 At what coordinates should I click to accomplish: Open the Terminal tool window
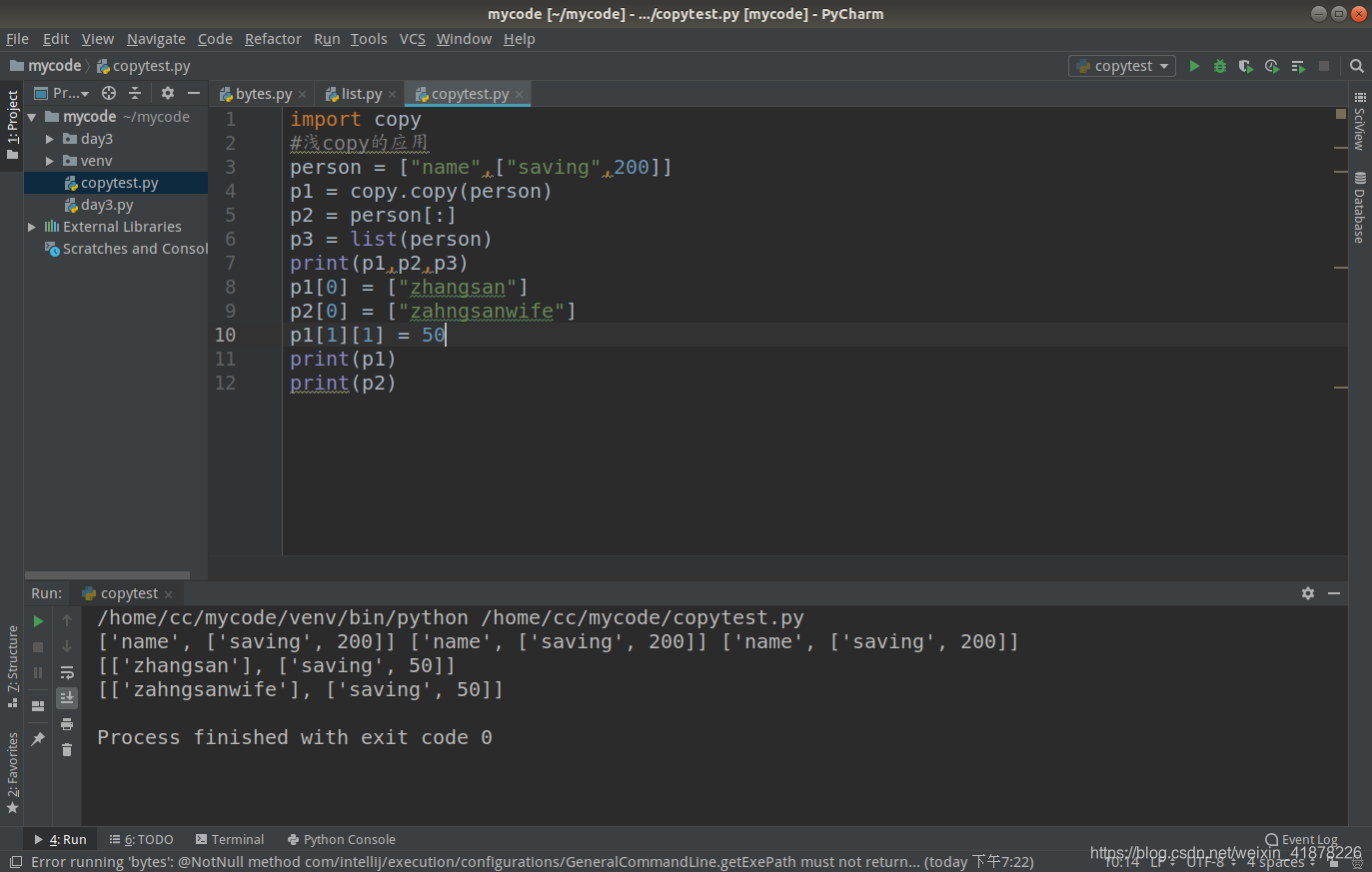coord(230,840)
